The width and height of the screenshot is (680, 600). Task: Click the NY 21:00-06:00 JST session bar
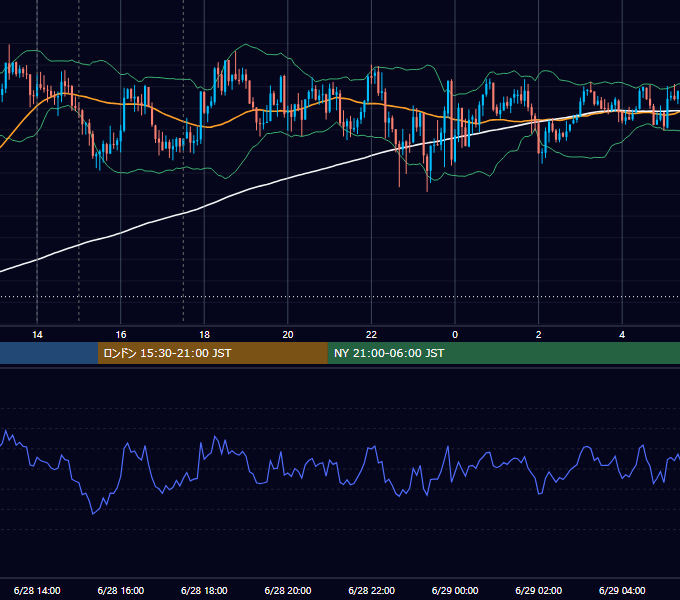pos(503,353)
